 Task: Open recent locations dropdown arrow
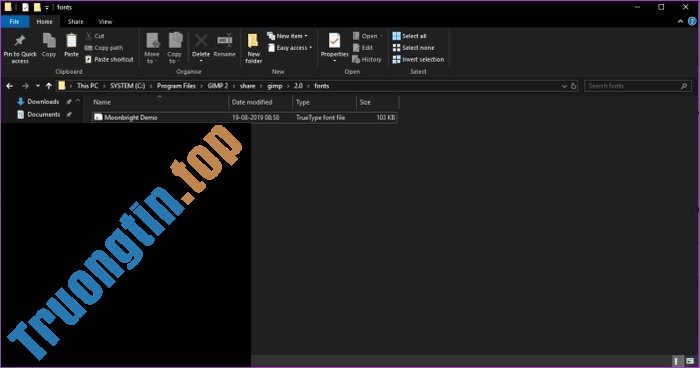(x=38, y=86)
